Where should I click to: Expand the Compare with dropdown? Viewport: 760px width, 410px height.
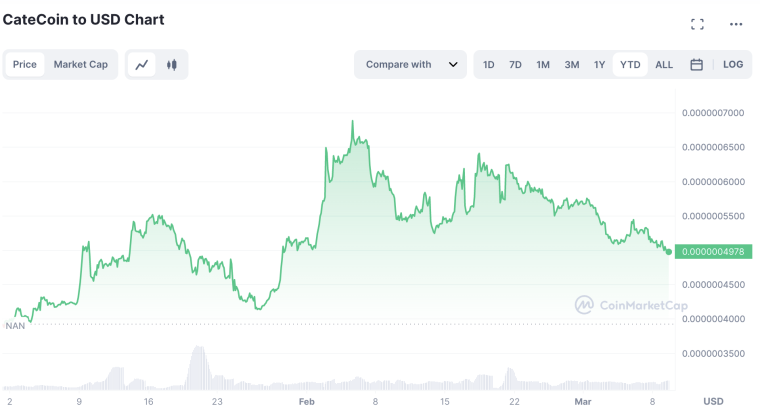click(411, 64)
